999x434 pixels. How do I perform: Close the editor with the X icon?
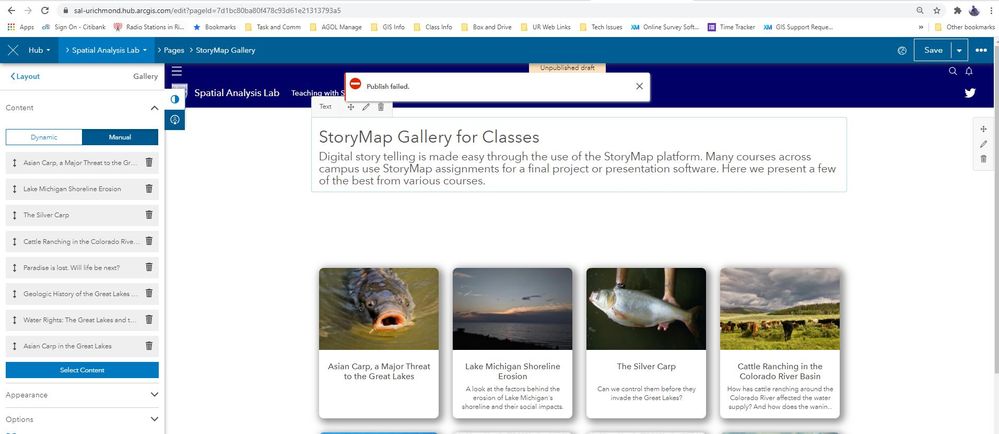click(13, 50)
